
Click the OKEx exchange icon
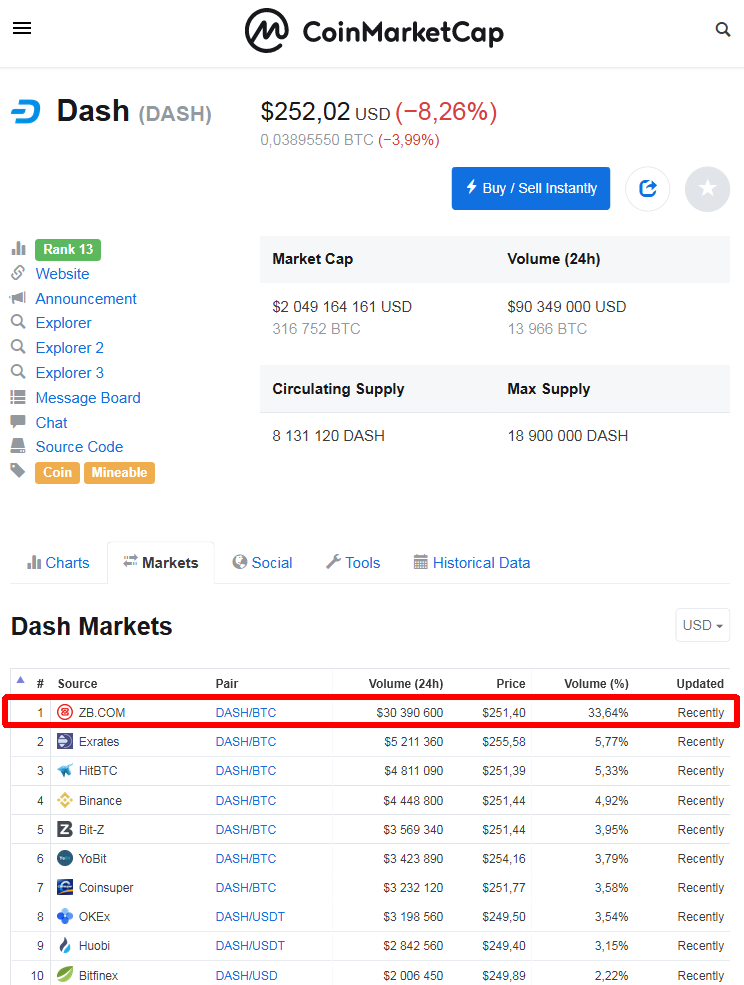click(x=65, y=917)
